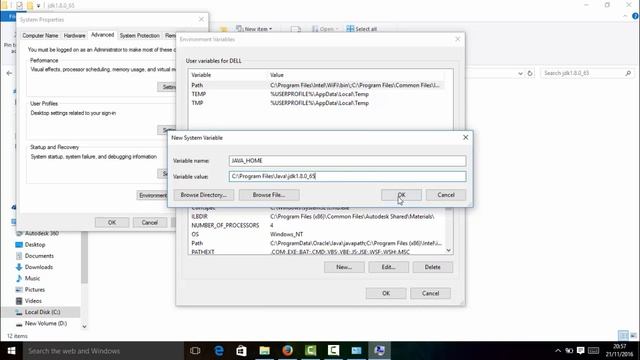Expand the address bar history dropdown
Image resolution: width=640 pixels, height=360 pixels.
520,73
